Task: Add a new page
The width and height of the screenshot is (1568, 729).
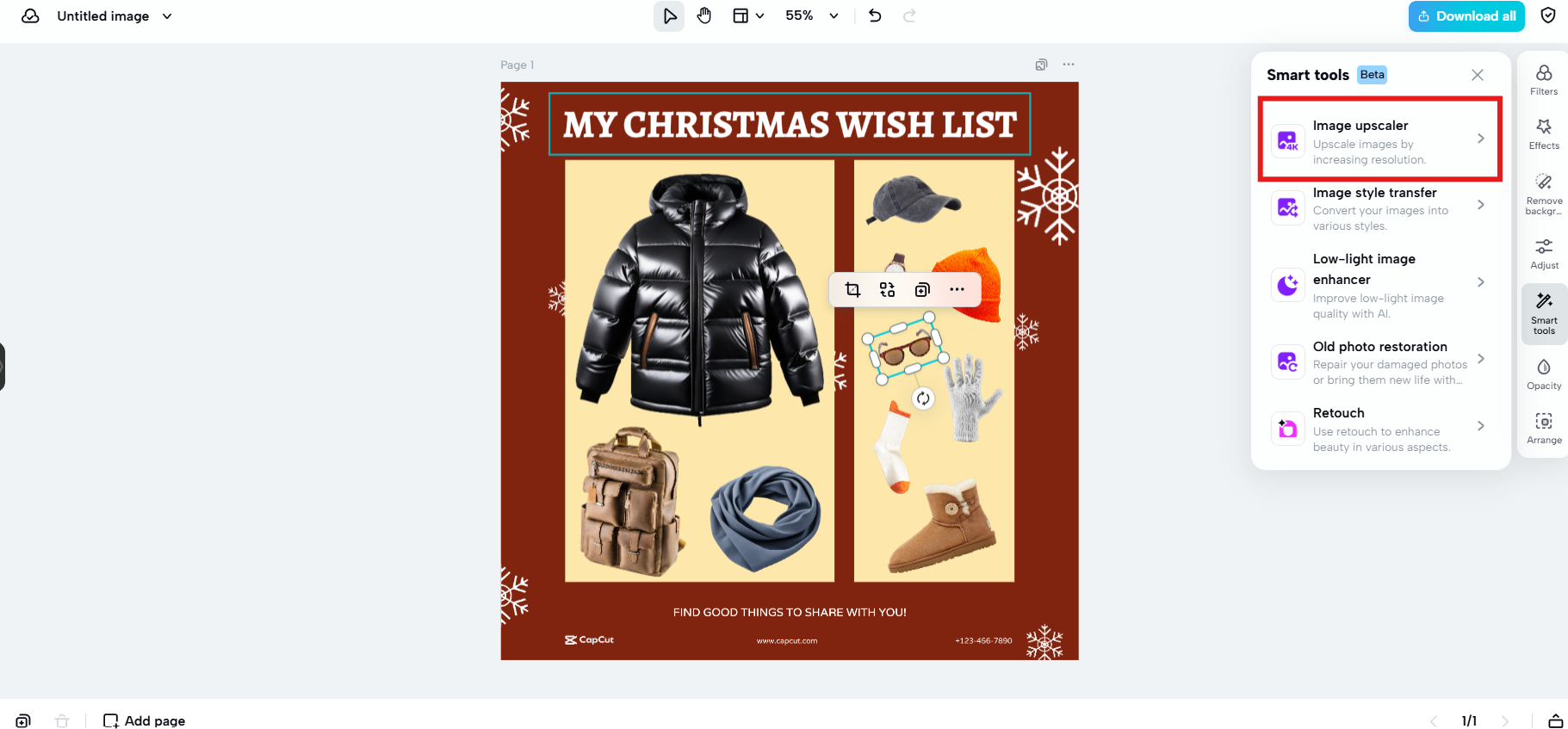Action: click(x=145, y=720)
